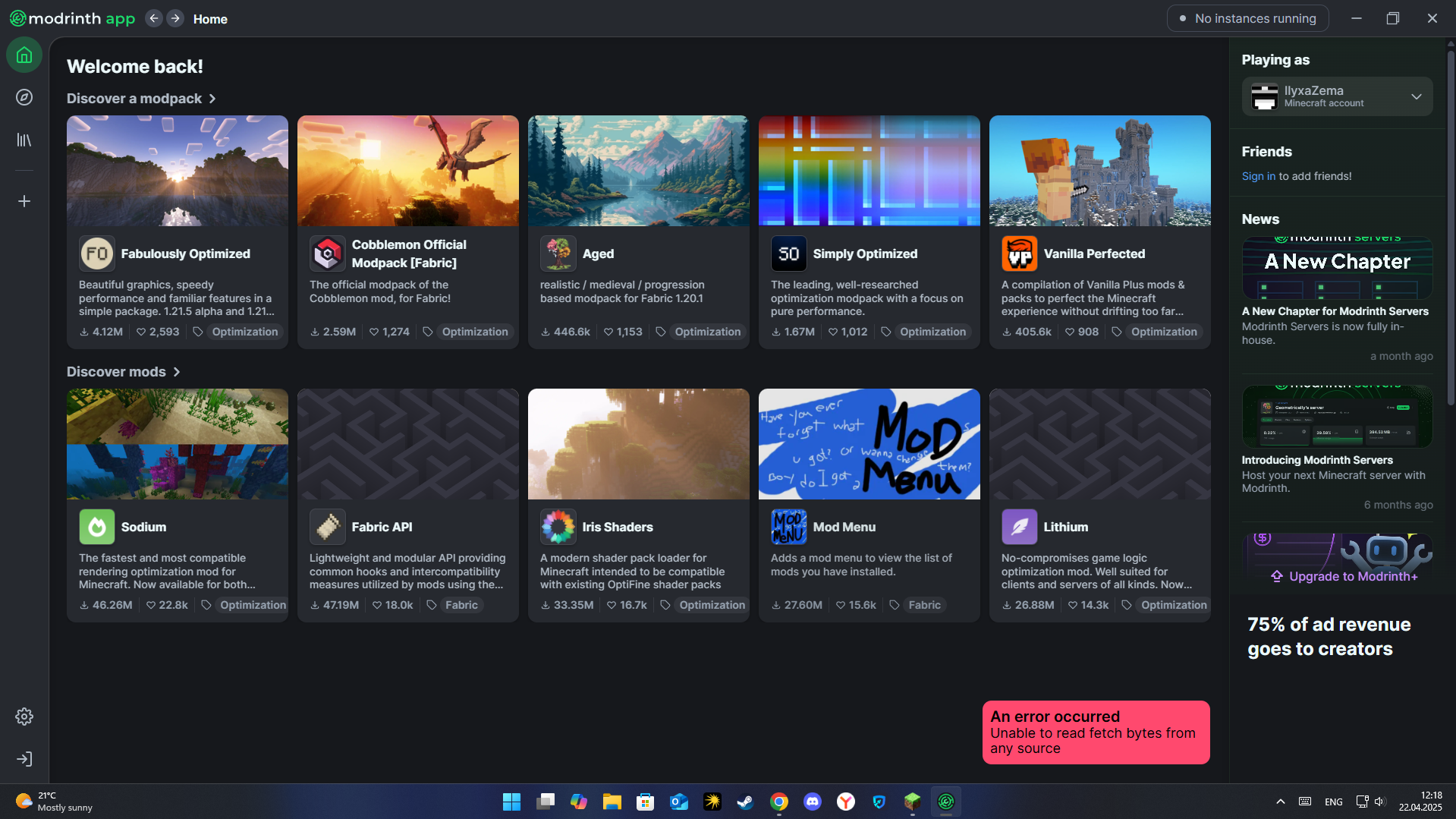Open Mod Menu blue scribble banner
The image size is (1456, 819).
point(870,444)
